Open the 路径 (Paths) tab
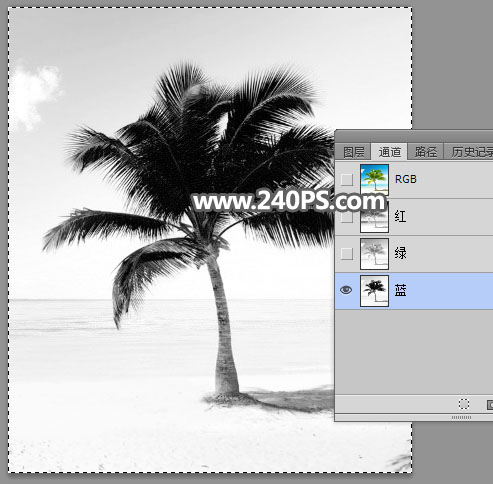The height and width of the screenshot is (484, 493). [426, 152]
